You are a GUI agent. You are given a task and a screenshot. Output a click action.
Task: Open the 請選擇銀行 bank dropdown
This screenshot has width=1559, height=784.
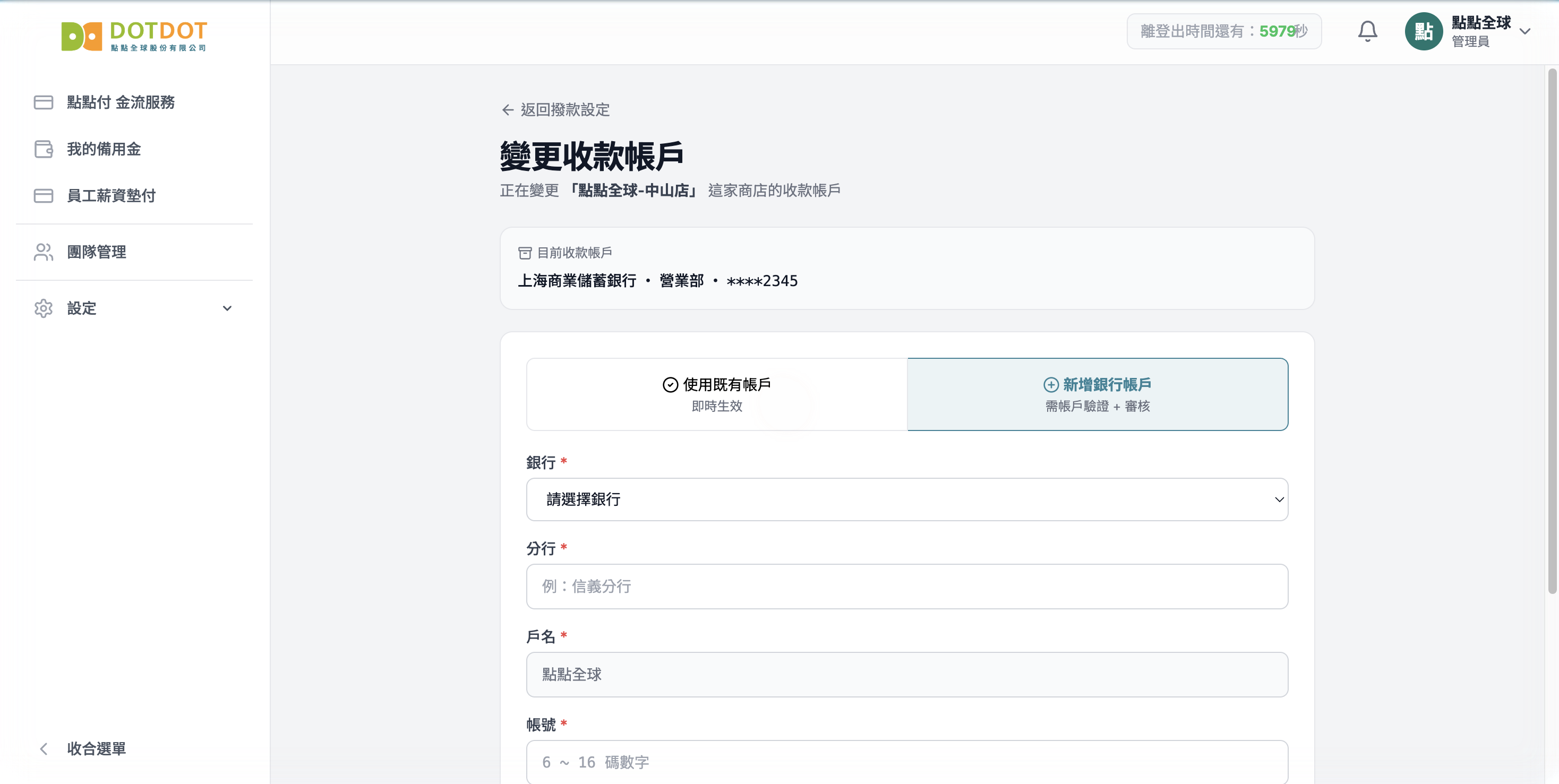pos(906,499)
